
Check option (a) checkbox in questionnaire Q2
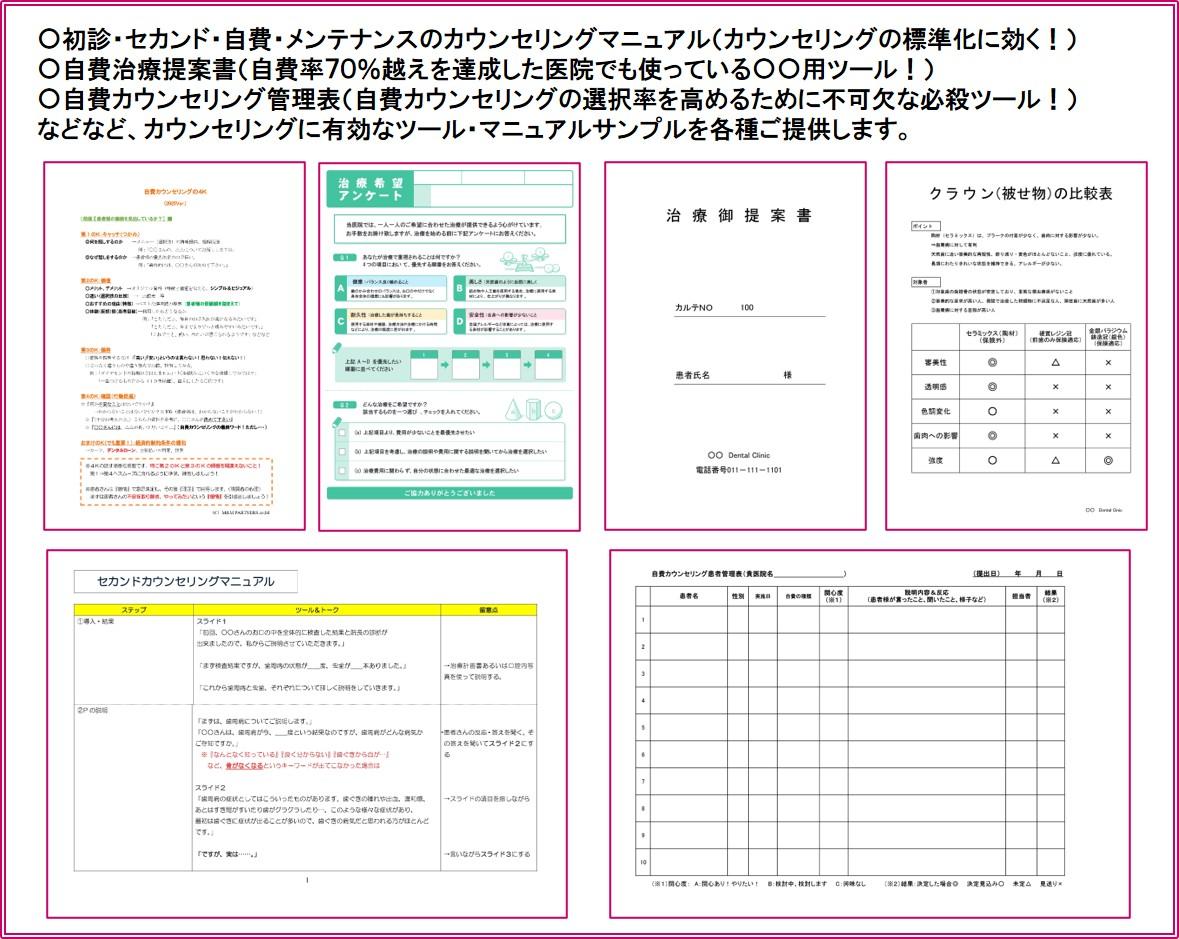(342, 433)
